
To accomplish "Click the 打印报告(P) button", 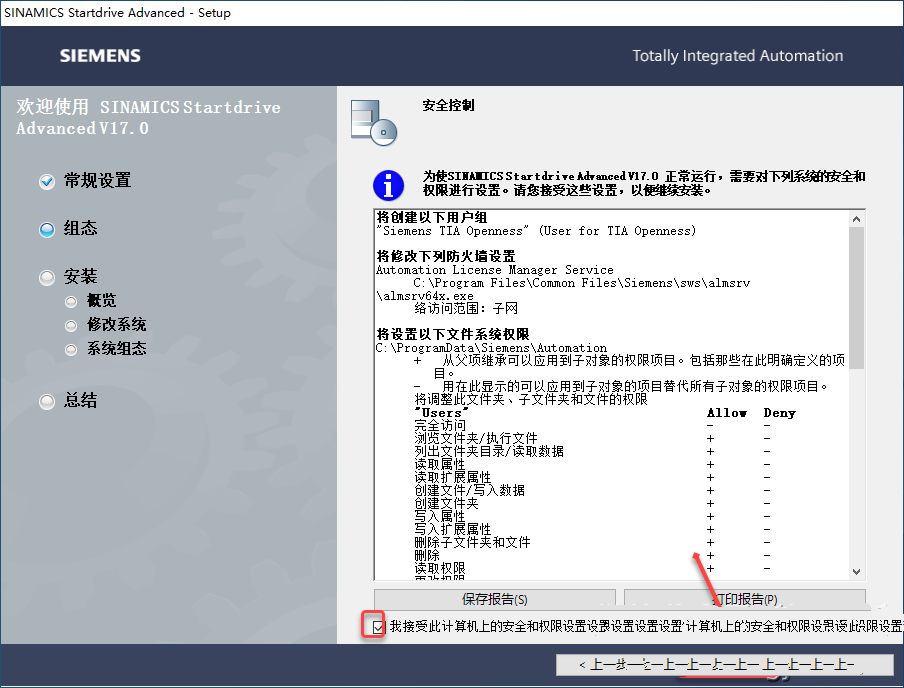I will [745, 599].
